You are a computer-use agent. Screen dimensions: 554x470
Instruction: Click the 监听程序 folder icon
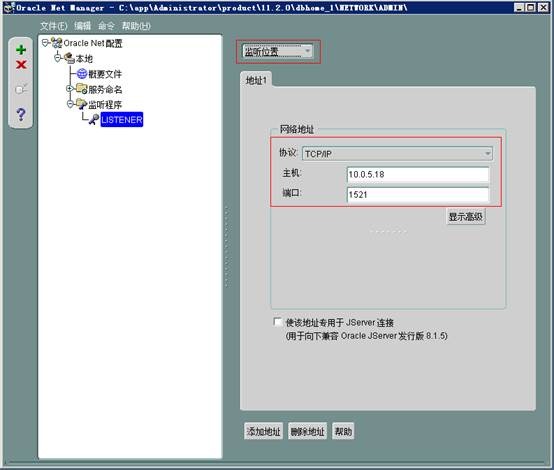coord(82,104)
